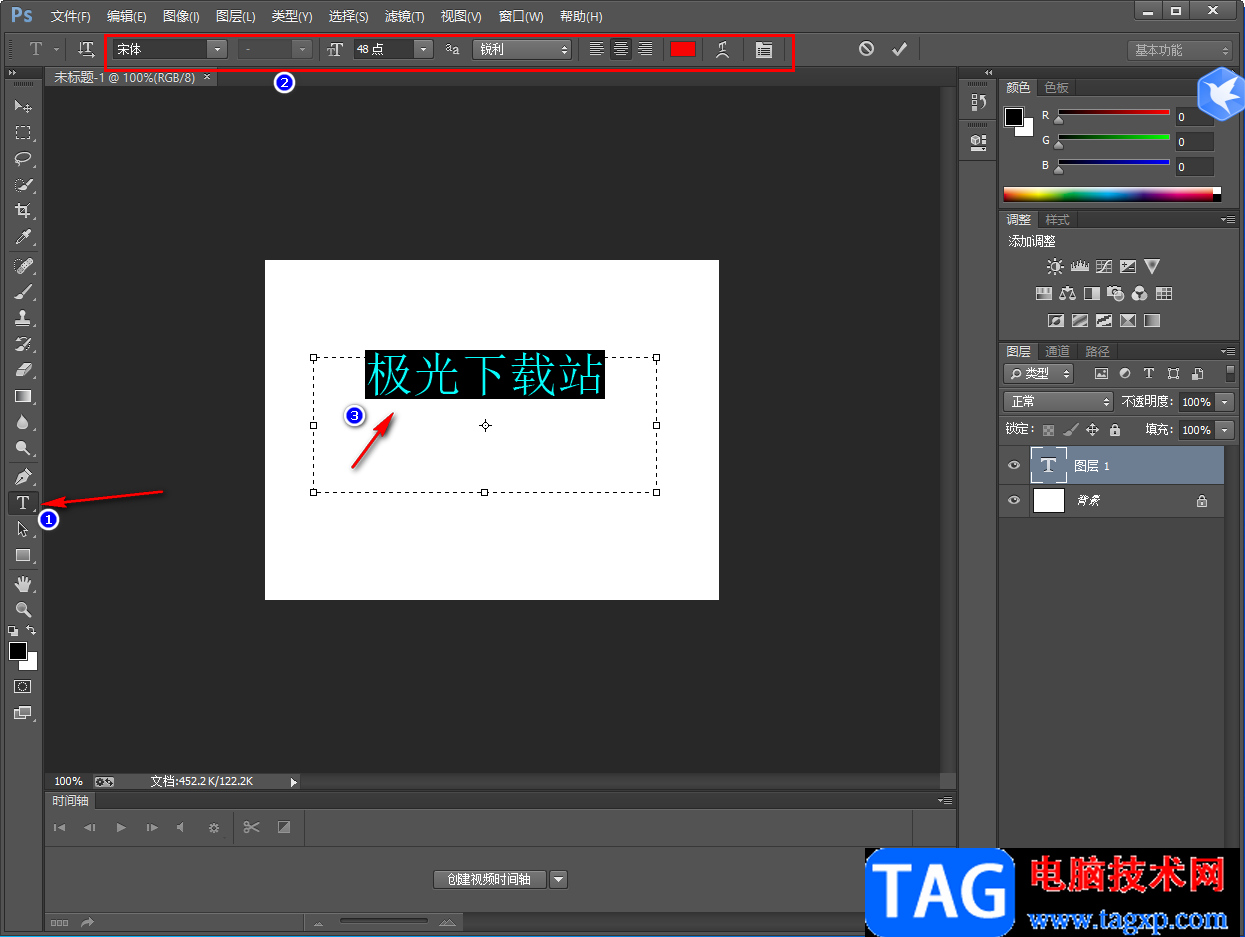
Task: Click the Create warped text icon
Action: pos(722,49)
